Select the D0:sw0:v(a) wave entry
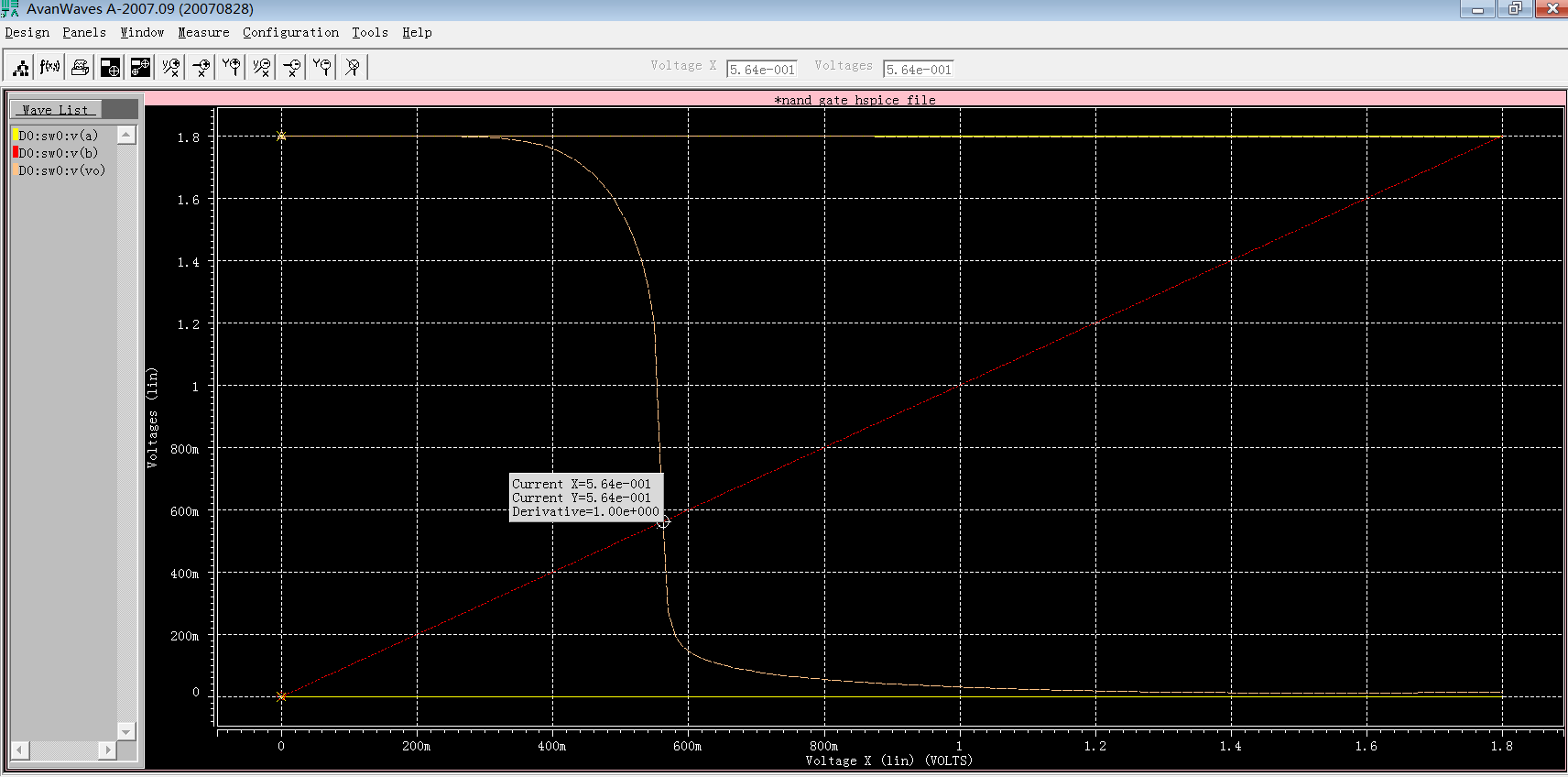Screen dimensions: 1568x777 coord(59,136)
